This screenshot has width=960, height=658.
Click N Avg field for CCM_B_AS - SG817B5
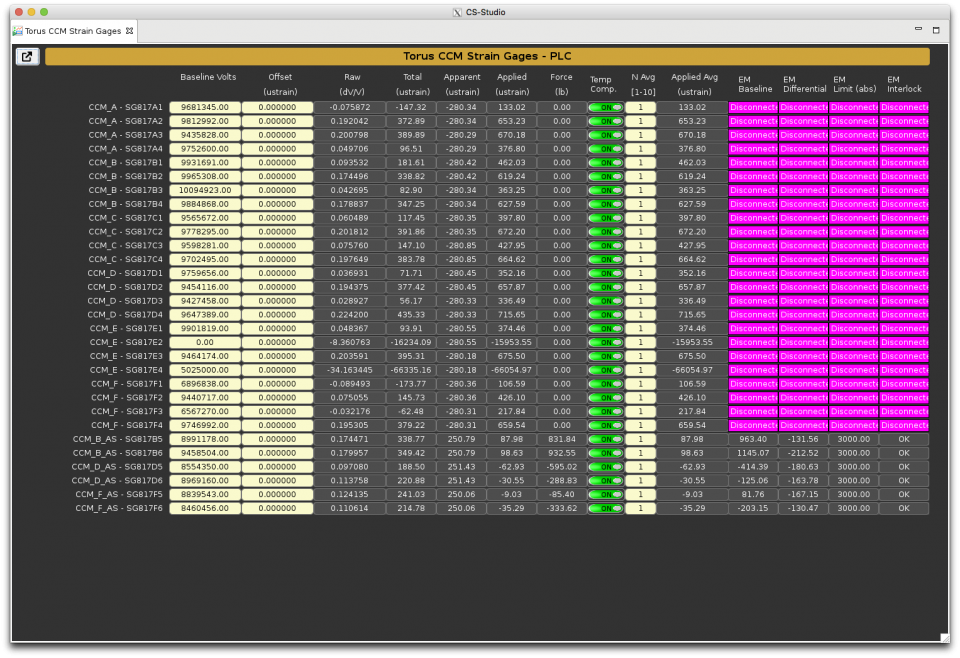640,439
